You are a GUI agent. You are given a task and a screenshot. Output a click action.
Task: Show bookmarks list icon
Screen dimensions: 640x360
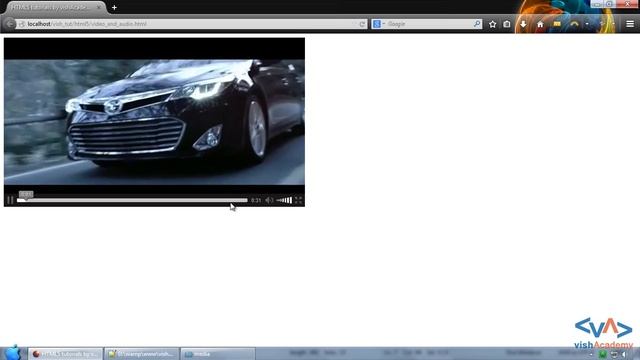(x=507, y=24)
